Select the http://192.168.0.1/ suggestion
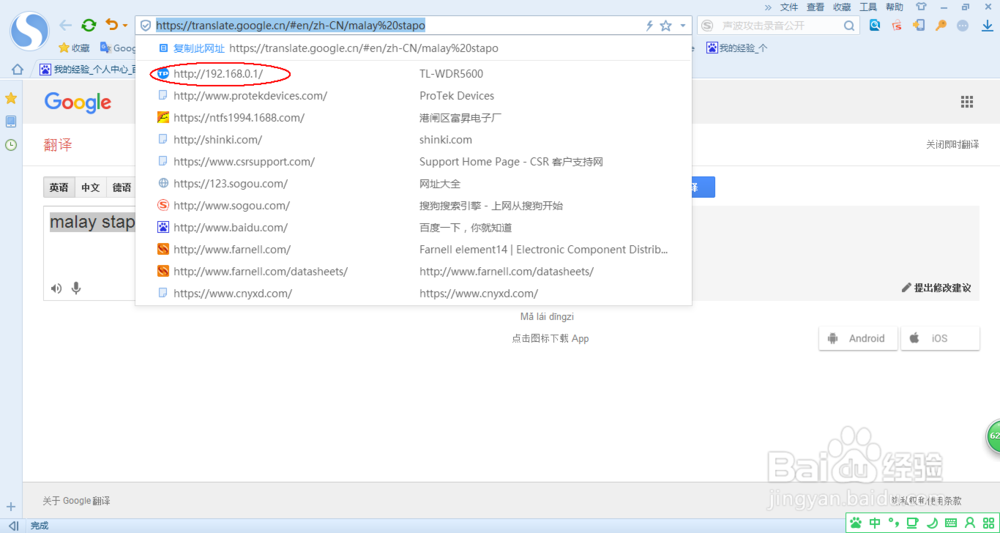 [413, 74]
